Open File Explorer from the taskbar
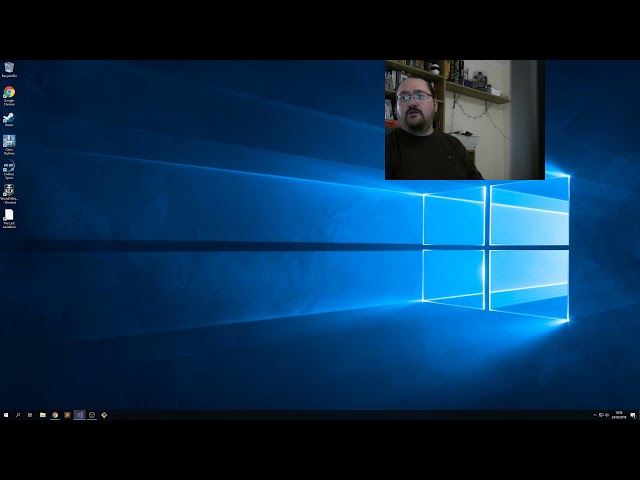 [42, 415]
